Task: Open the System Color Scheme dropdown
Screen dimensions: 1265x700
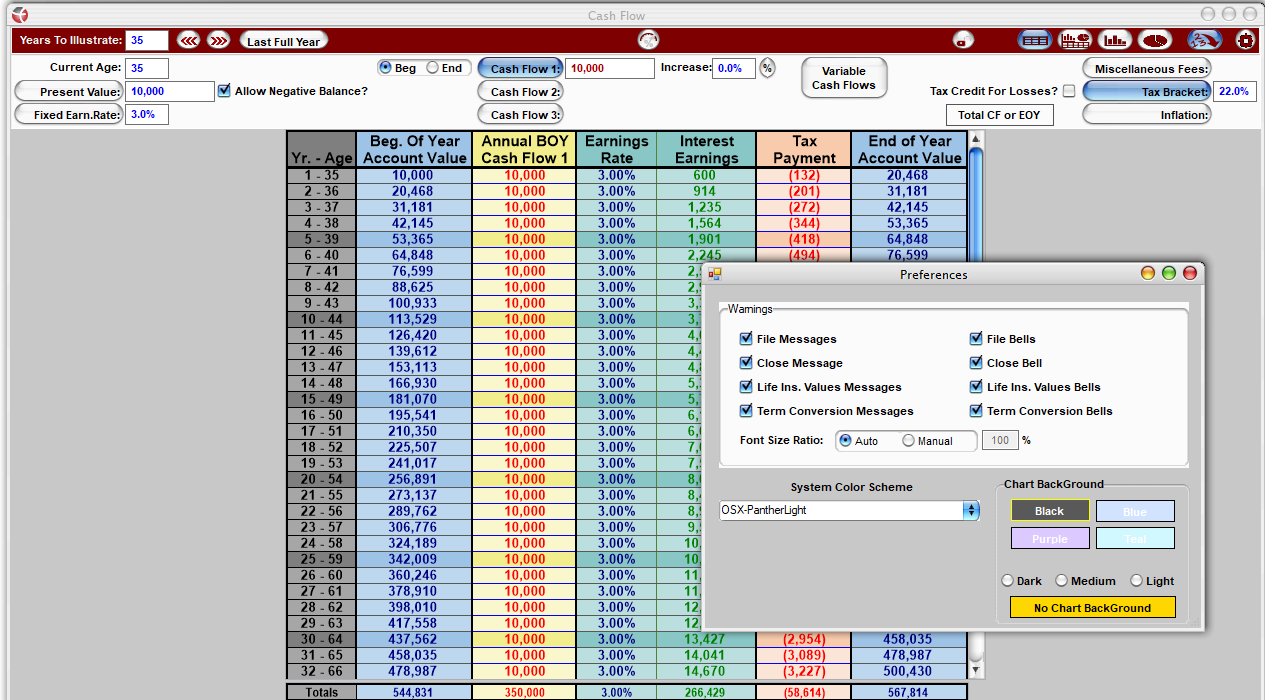Action: coord(970,510)
